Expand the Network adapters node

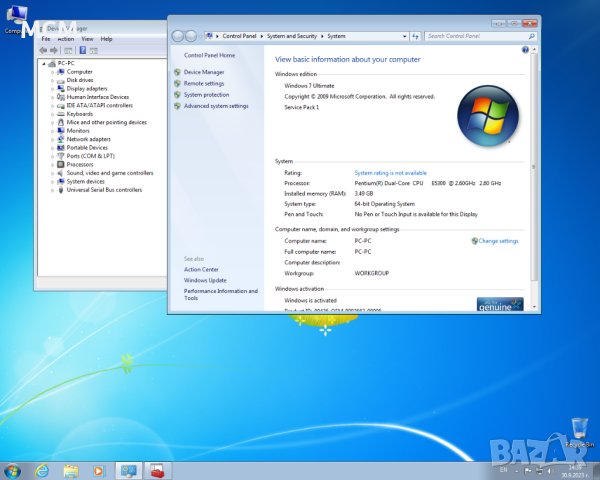point(52,139)
